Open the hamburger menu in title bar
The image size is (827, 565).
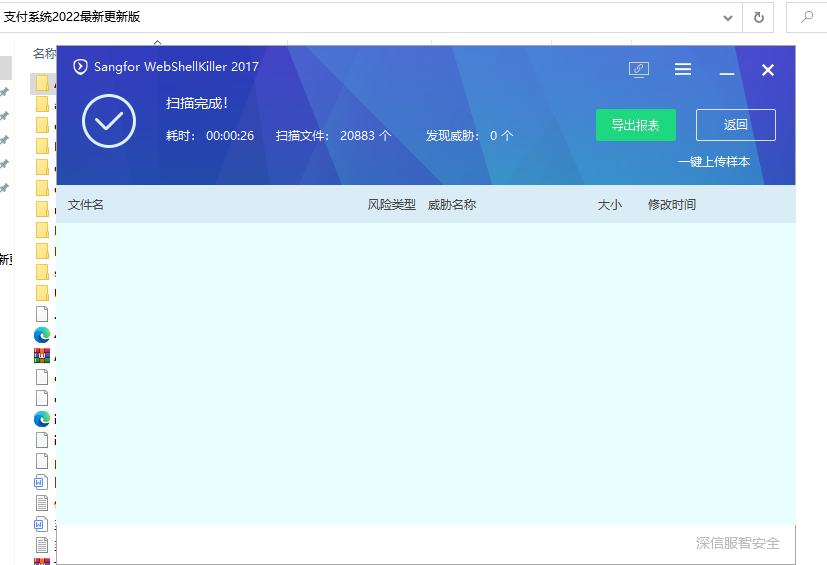[683, 69]
